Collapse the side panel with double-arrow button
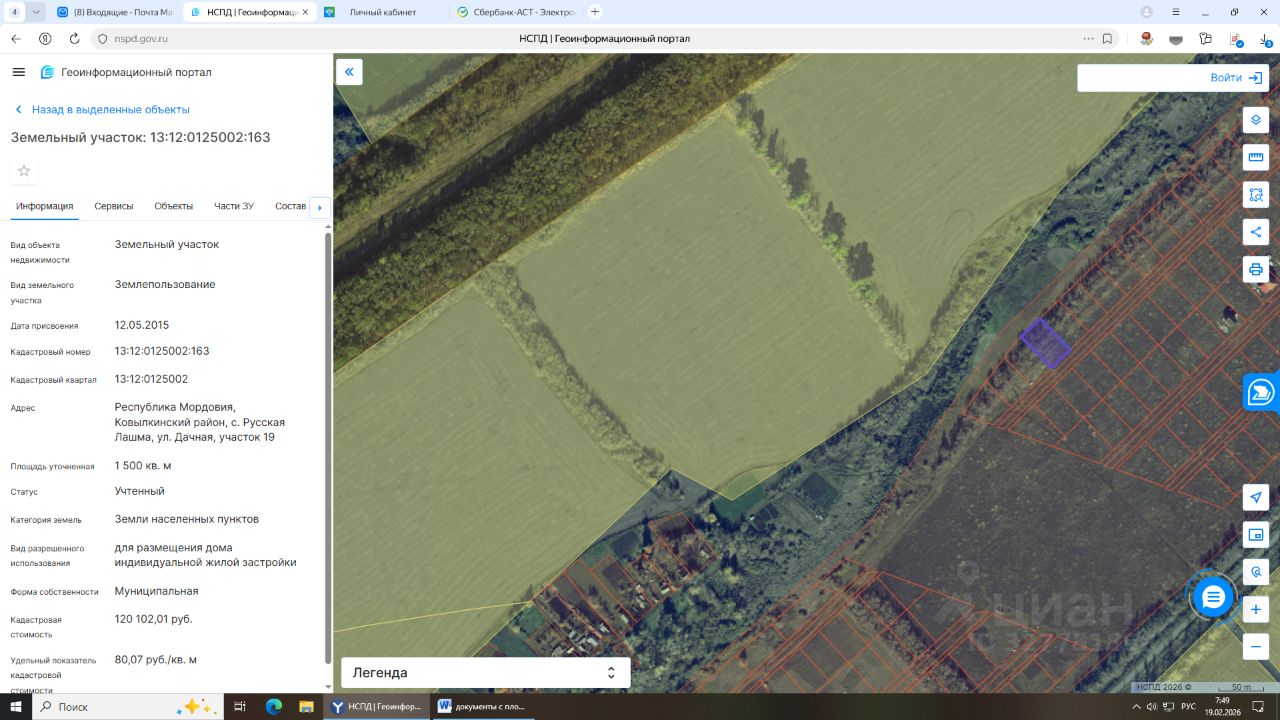 (349, 72)
